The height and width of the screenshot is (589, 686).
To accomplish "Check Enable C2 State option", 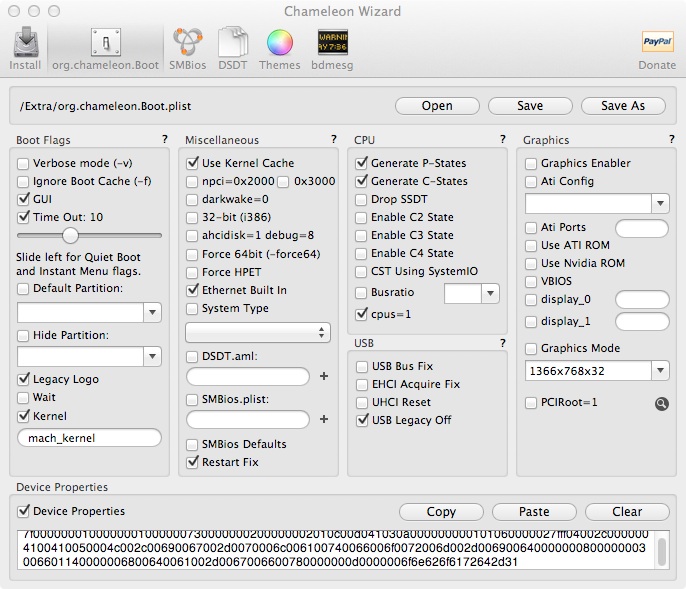I will [x=360, y=218].
